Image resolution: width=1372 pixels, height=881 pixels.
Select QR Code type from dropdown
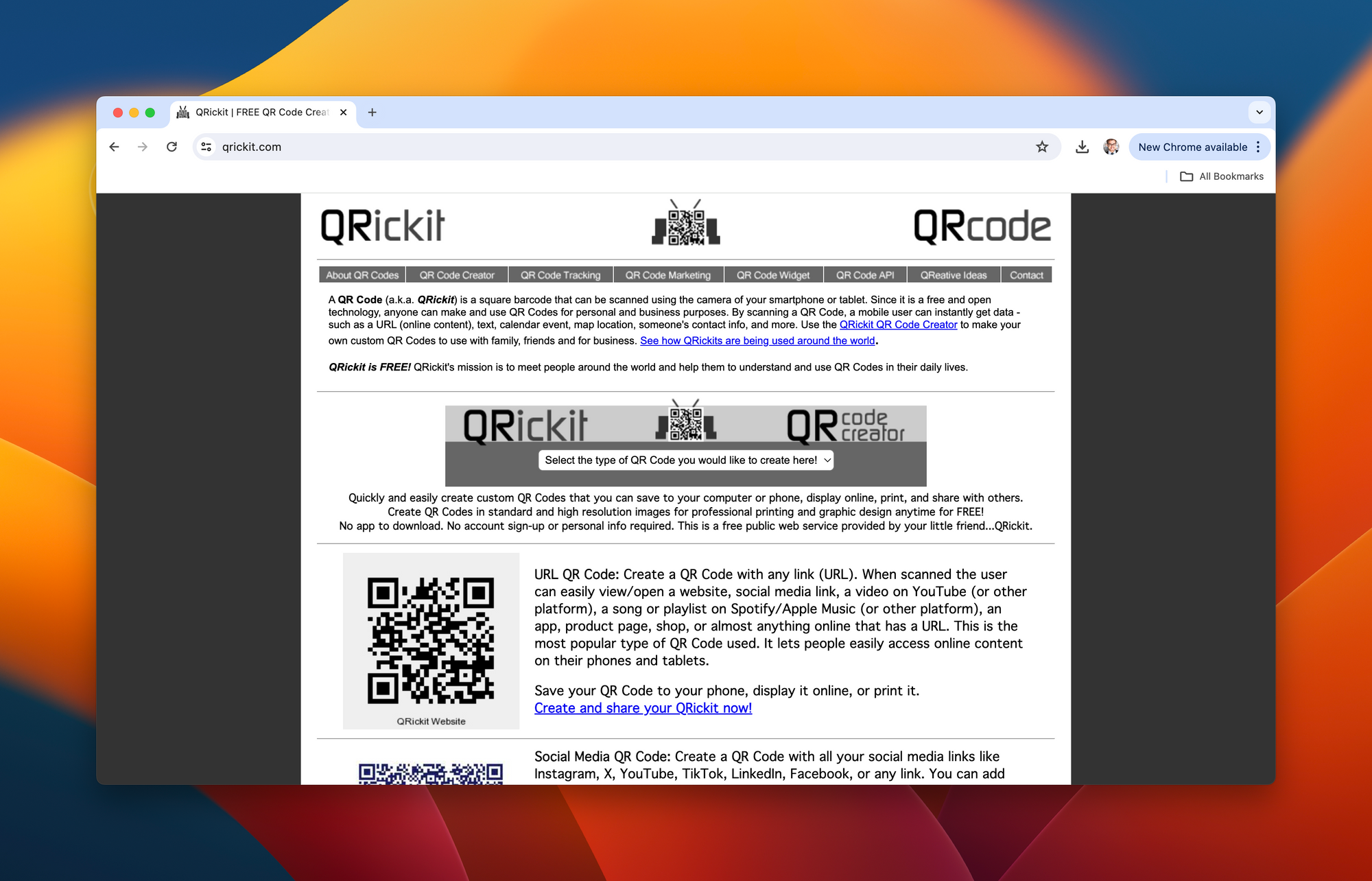coord(685,460)
